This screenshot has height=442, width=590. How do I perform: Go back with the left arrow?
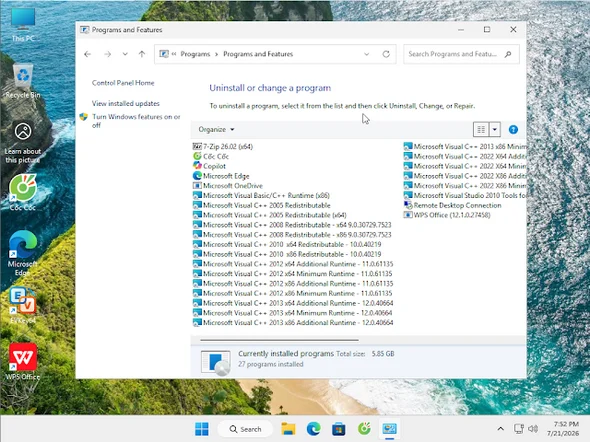[x=88, y=54]
